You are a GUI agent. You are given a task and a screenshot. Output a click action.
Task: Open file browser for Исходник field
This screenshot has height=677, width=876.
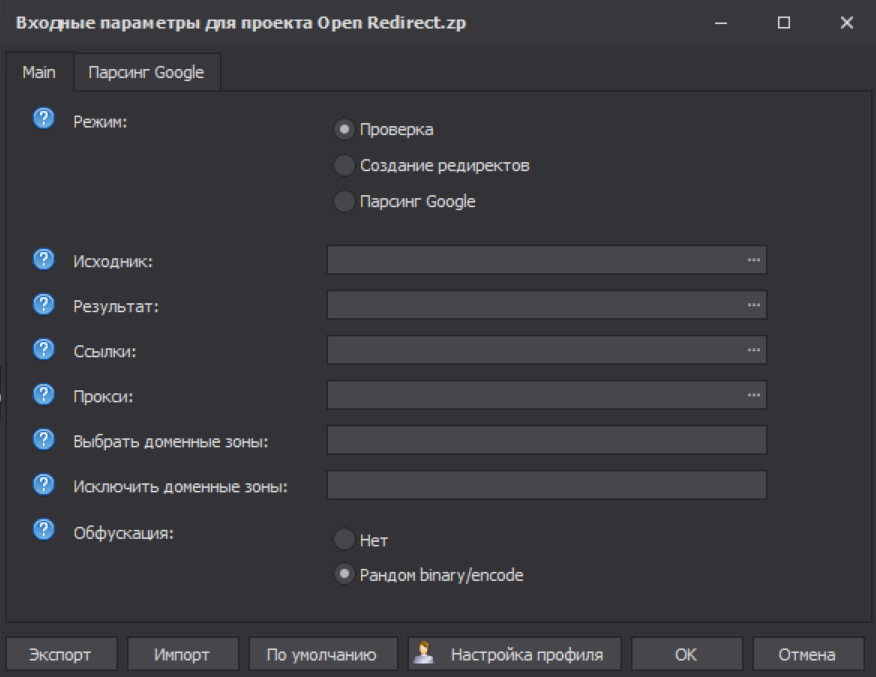(753, 260)
